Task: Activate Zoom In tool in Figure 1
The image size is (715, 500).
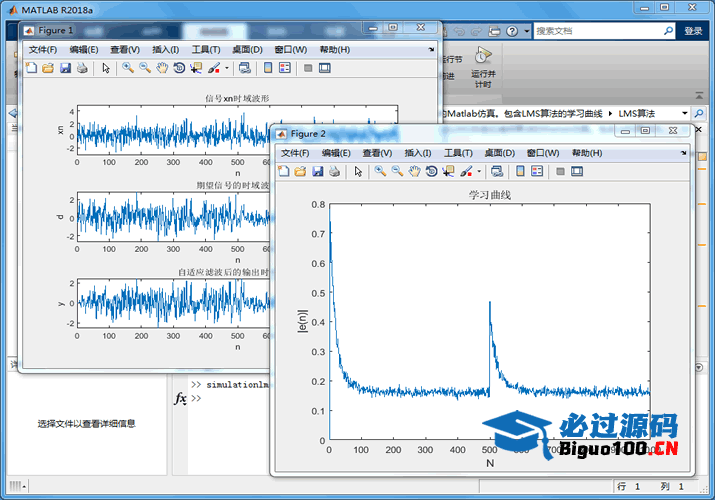Action: coord(128,68)
